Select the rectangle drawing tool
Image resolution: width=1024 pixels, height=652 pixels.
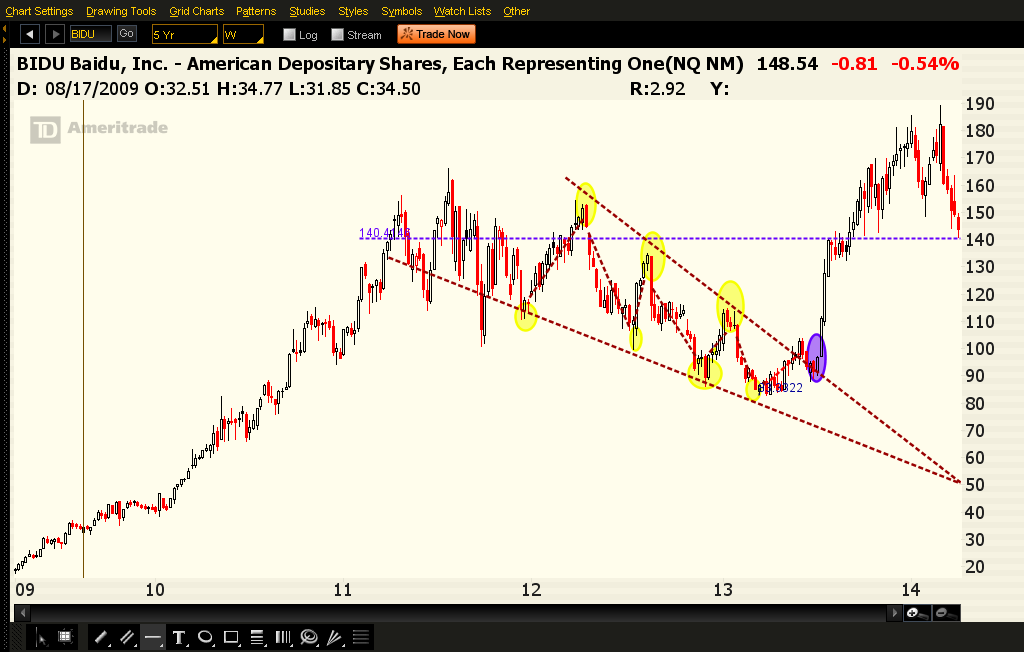click(x=231, y=636)
